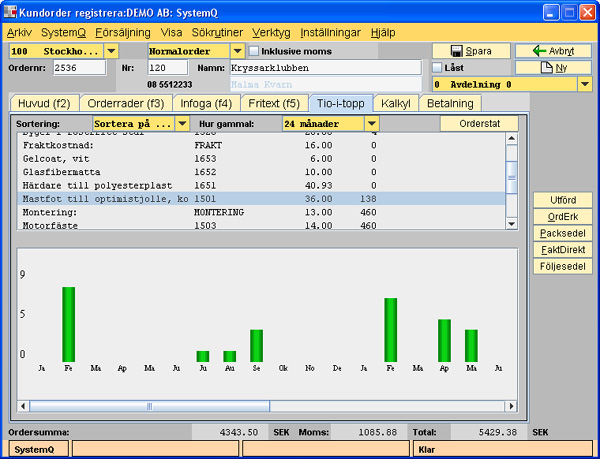Viewport: 600px width, 459px height.
Task: Click the Nr input field showing 120
Action: 168,68
